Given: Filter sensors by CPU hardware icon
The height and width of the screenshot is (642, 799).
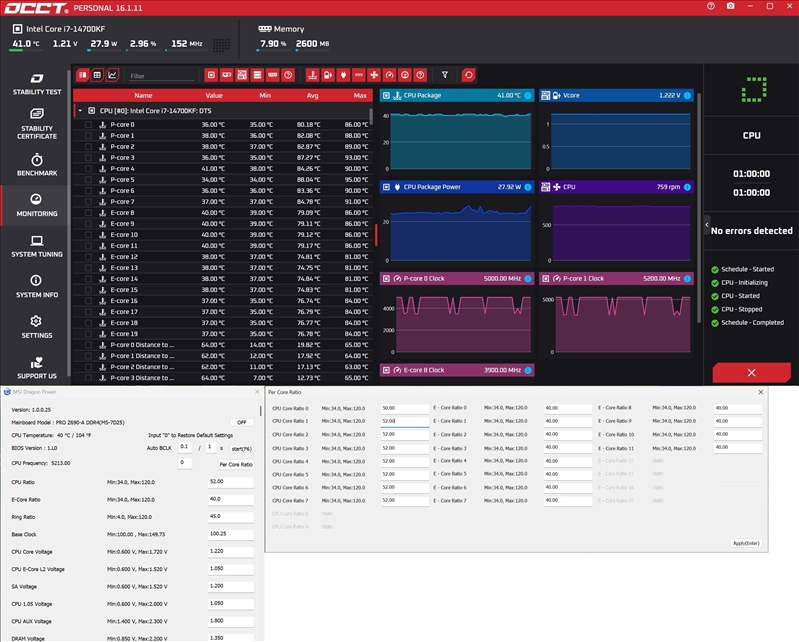Looking at the screenshot, I should tap(211, 75).
